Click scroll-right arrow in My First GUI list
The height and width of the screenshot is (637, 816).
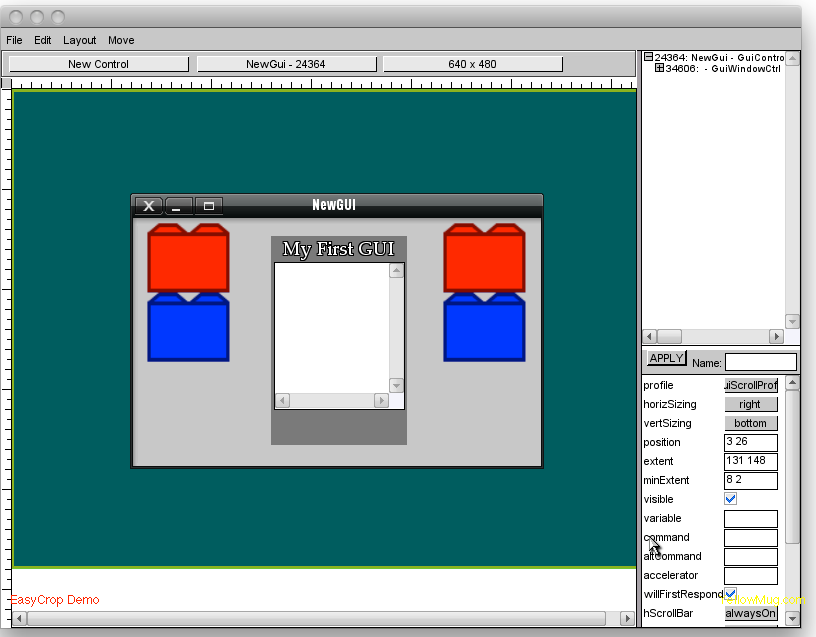tap(381, 401)
